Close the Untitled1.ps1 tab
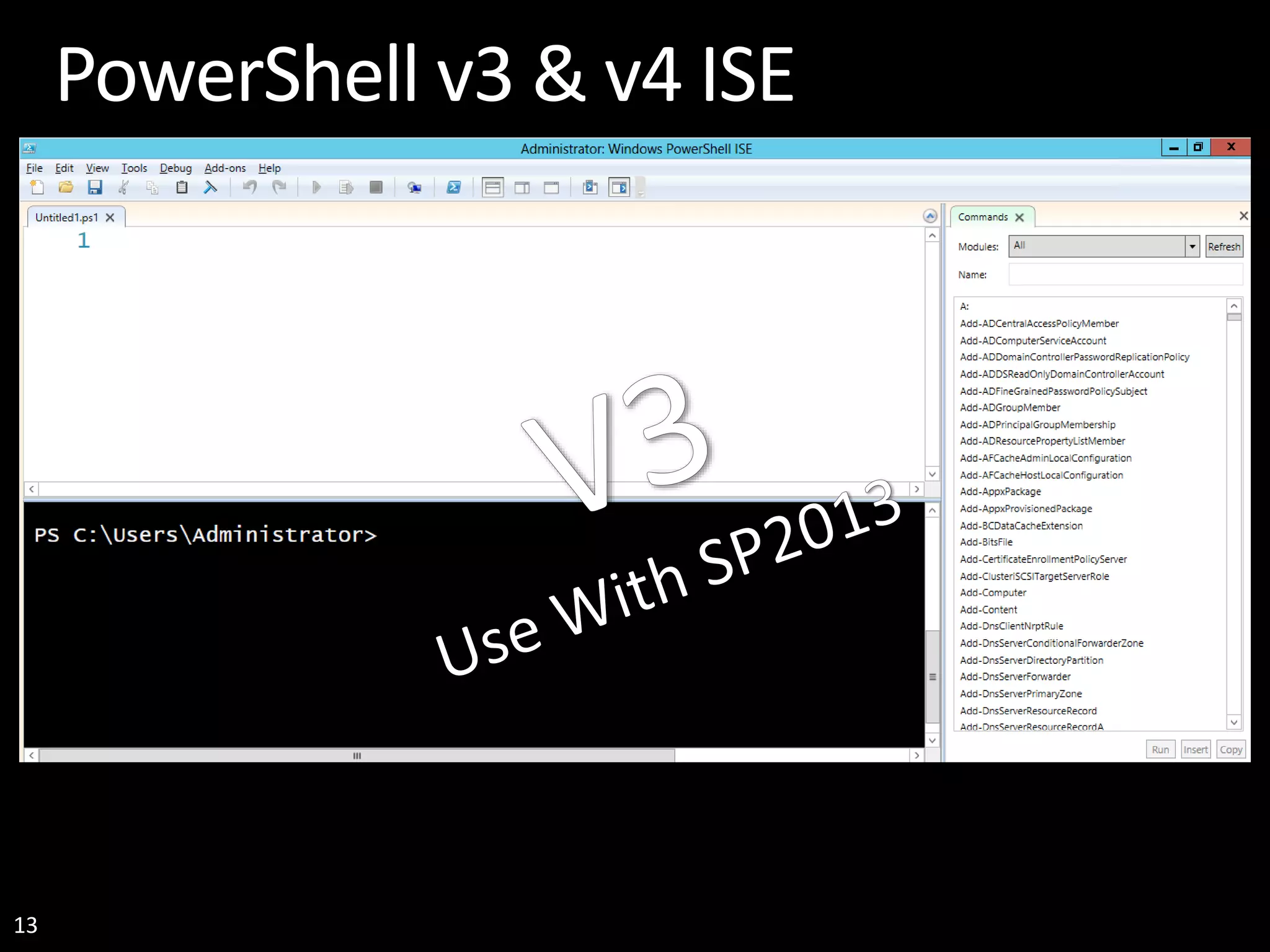The image size is (1270, 952). click(x=110, y=218)
